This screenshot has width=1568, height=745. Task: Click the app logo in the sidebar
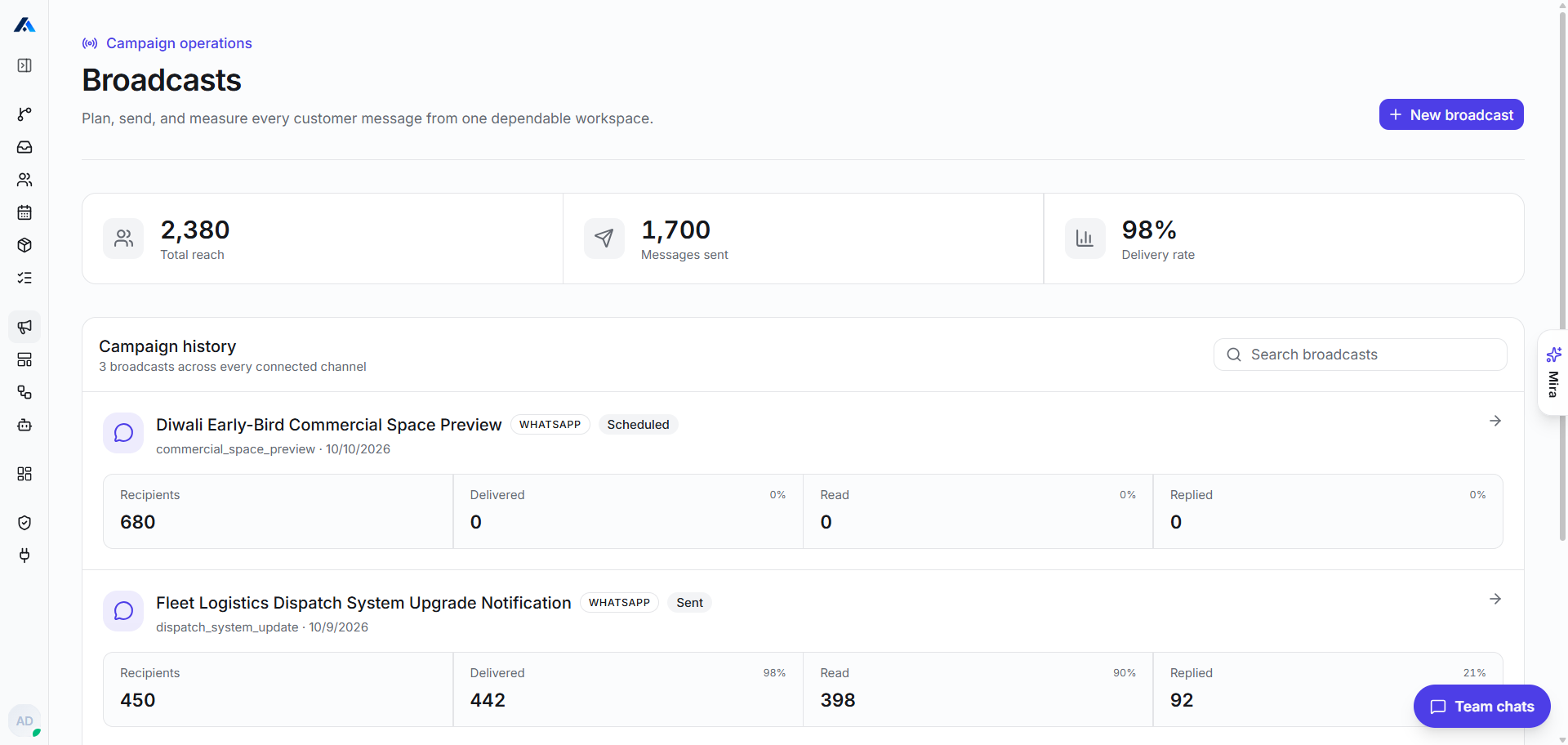(24, 25)
